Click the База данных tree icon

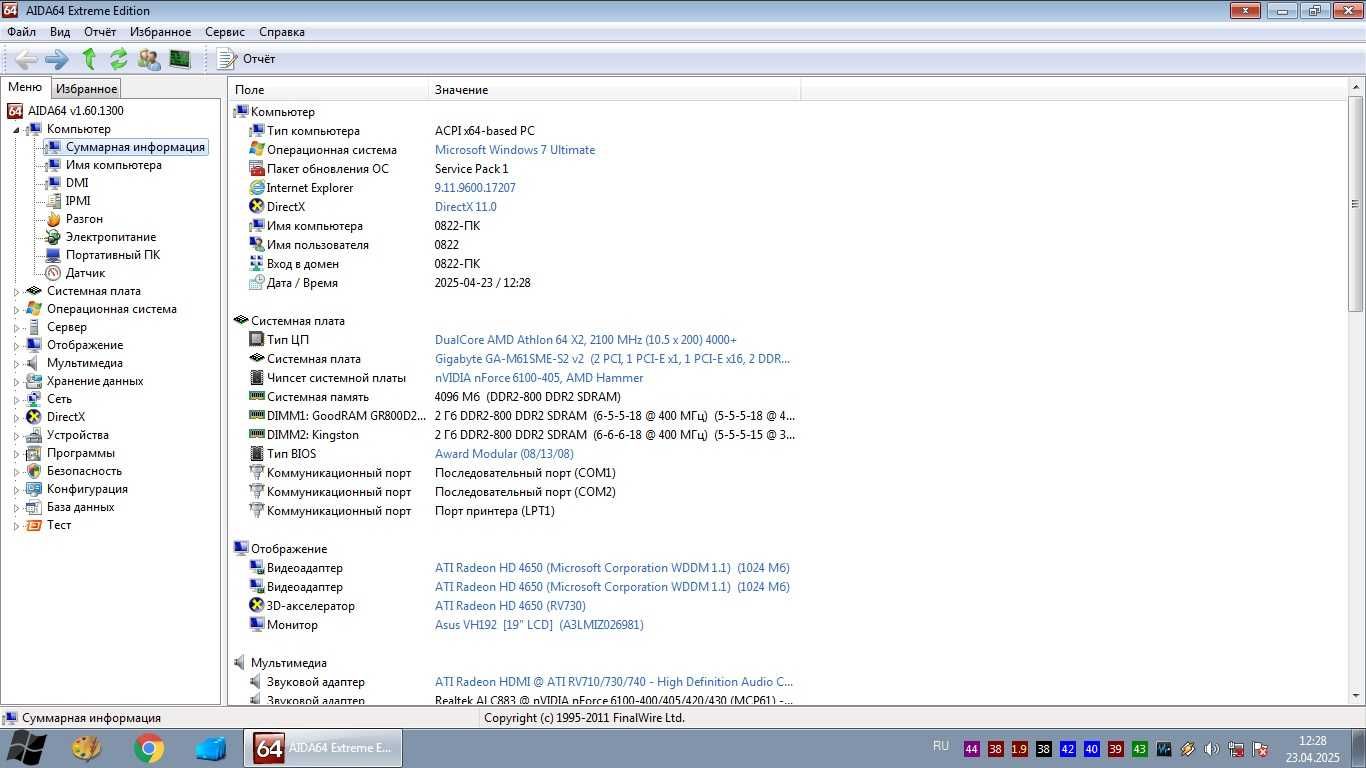[34, 507]
